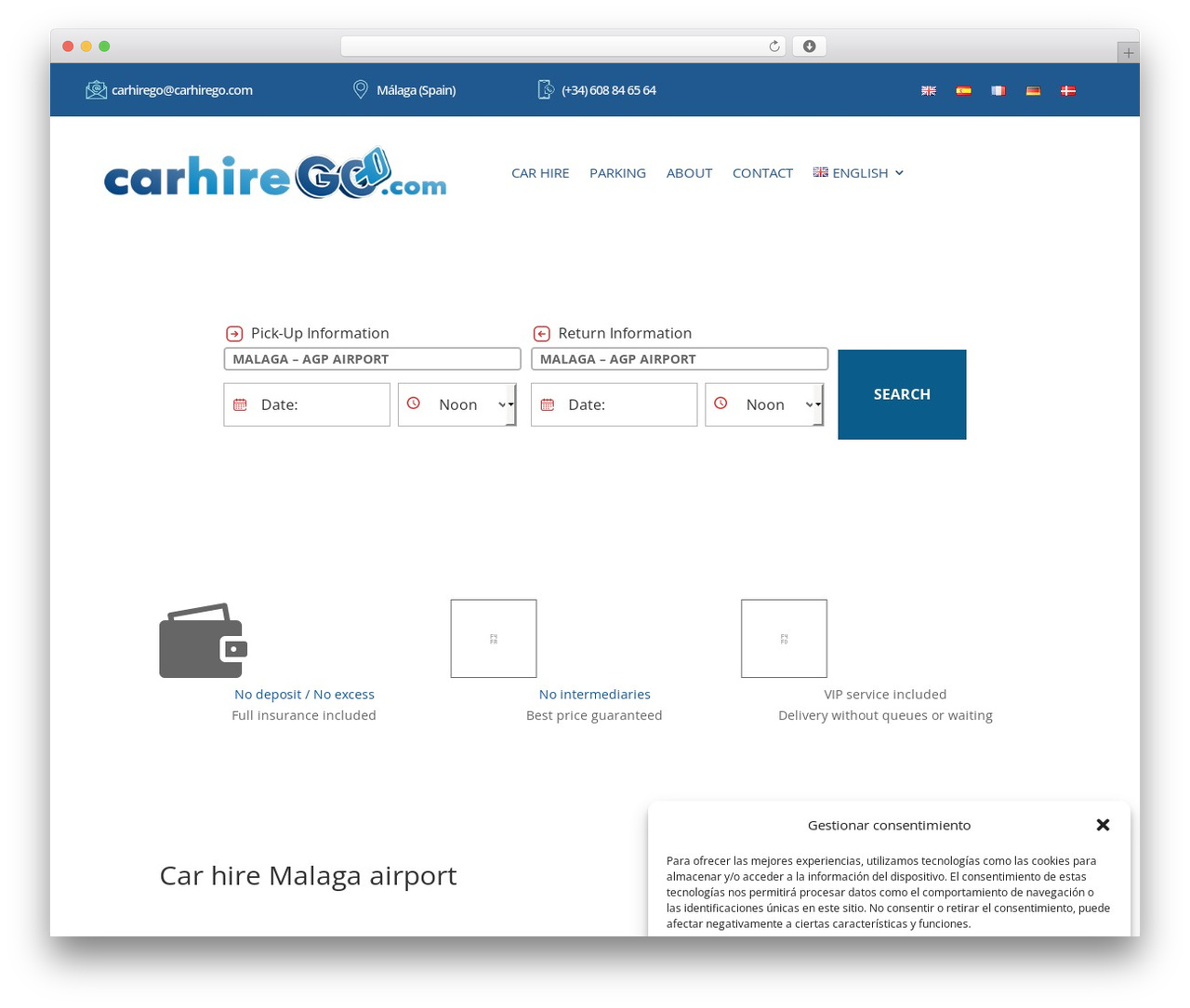Open the pick-up location MALAGA – AGP AIRPORT selector
This screenshot has height=1008, width=1190.
tap(372, 359)
